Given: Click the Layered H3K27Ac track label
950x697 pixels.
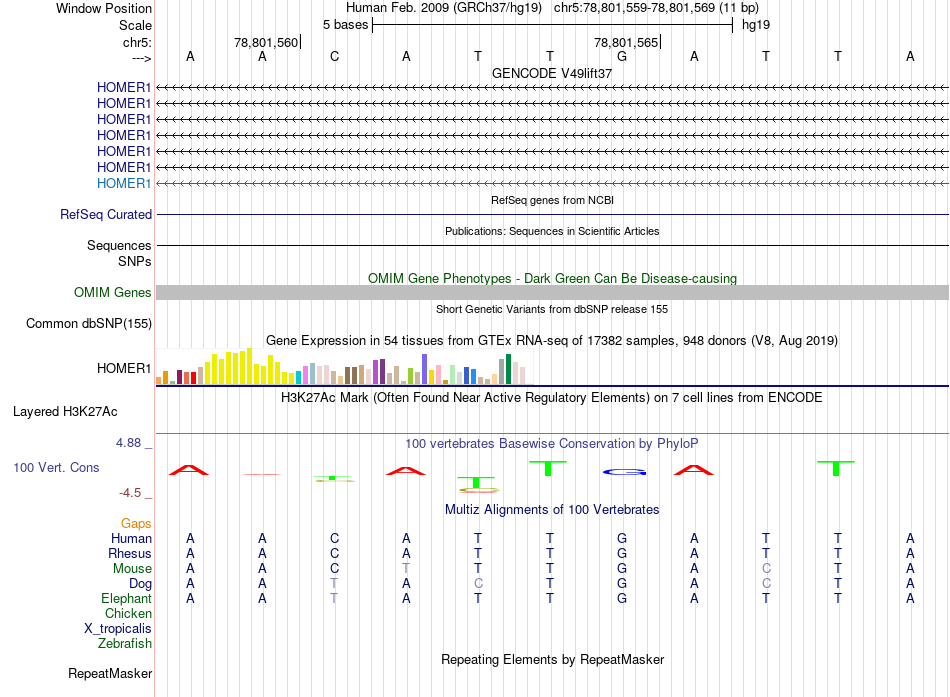Looking at the screenshot, I should (65, 412).
